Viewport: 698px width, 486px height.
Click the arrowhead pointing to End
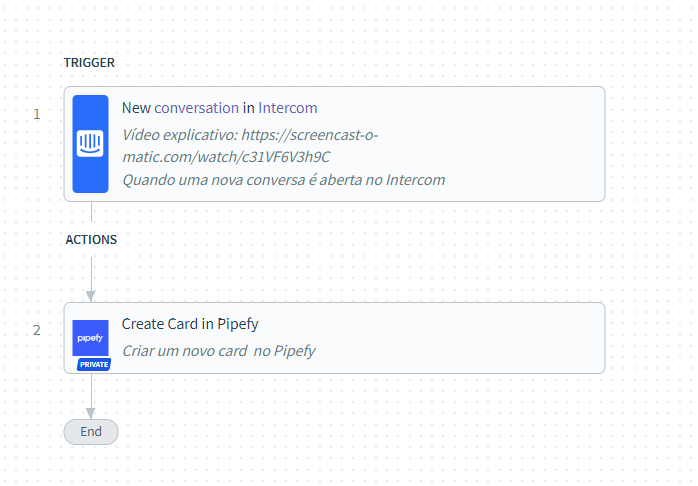coord(91,413)
